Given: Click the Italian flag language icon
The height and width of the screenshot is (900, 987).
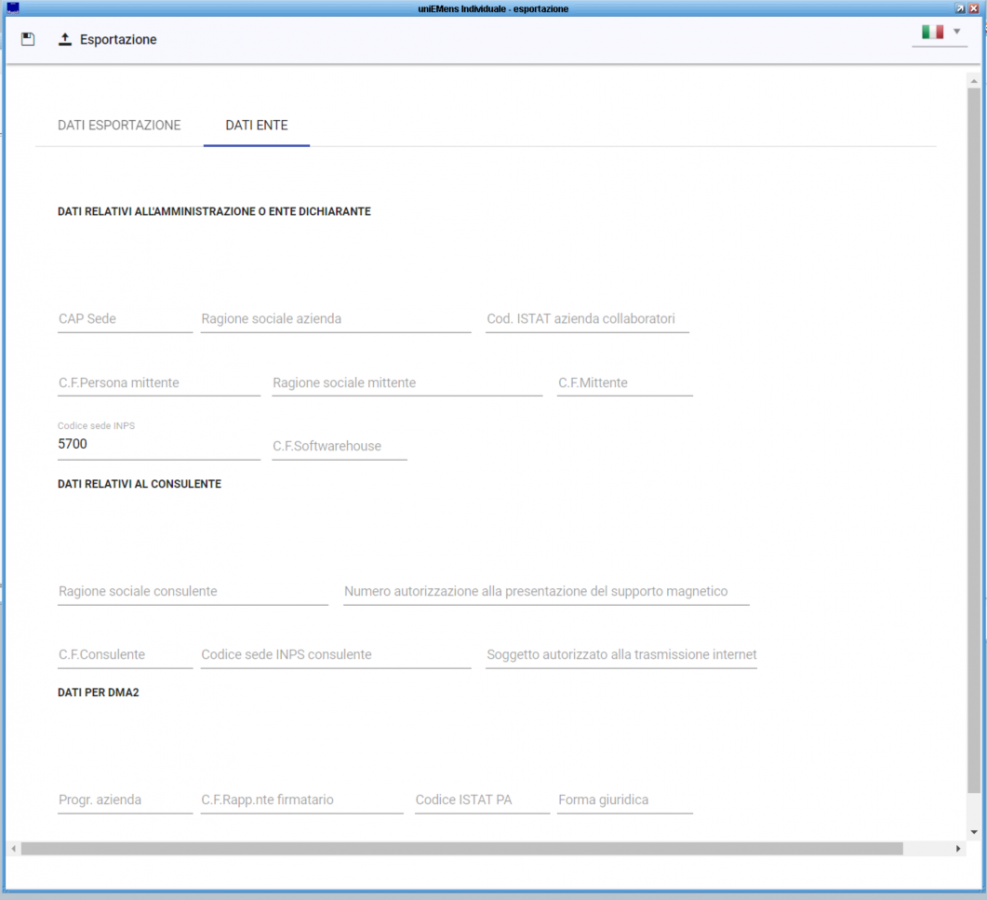Looking at the screenshot, I should [932, 32].
